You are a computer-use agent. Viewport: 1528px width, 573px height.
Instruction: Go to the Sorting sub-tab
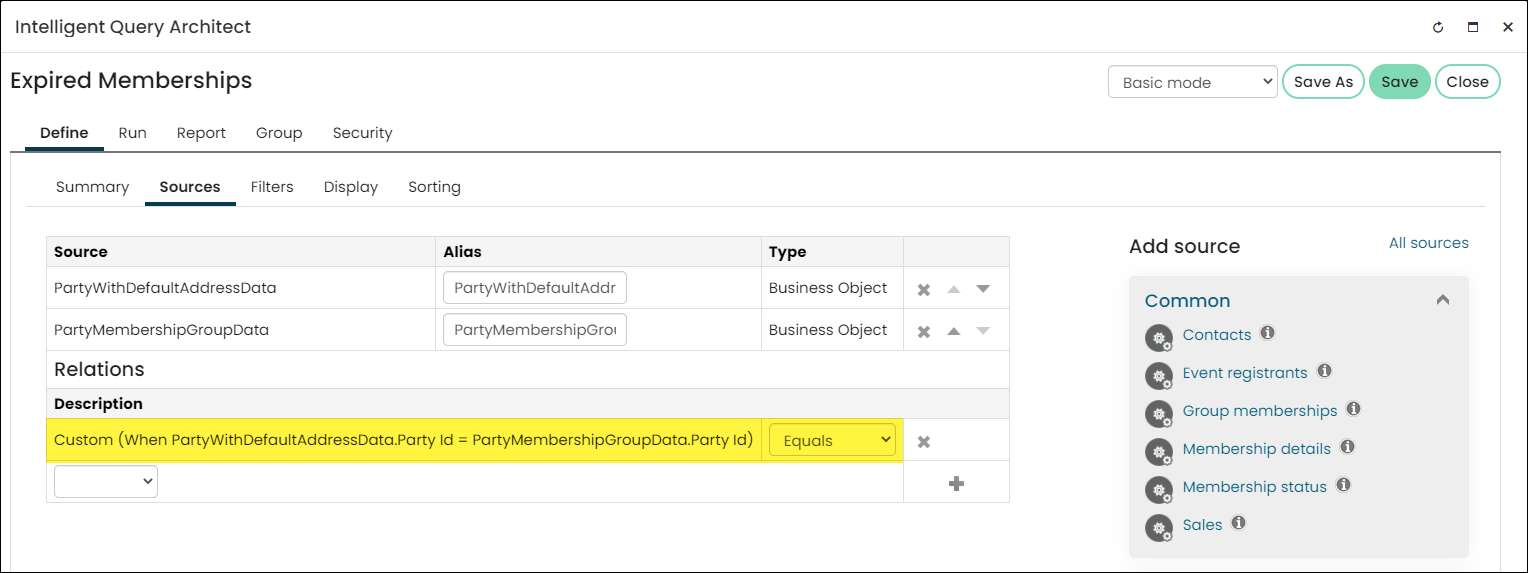(434, 187)
